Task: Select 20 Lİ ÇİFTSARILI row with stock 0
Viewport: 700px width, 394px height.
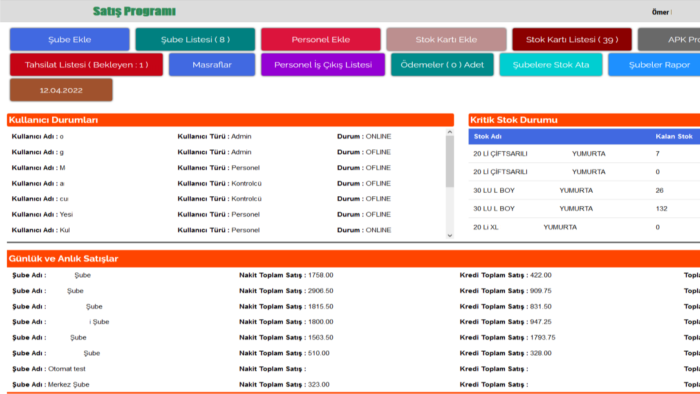Action: (584, 172)
